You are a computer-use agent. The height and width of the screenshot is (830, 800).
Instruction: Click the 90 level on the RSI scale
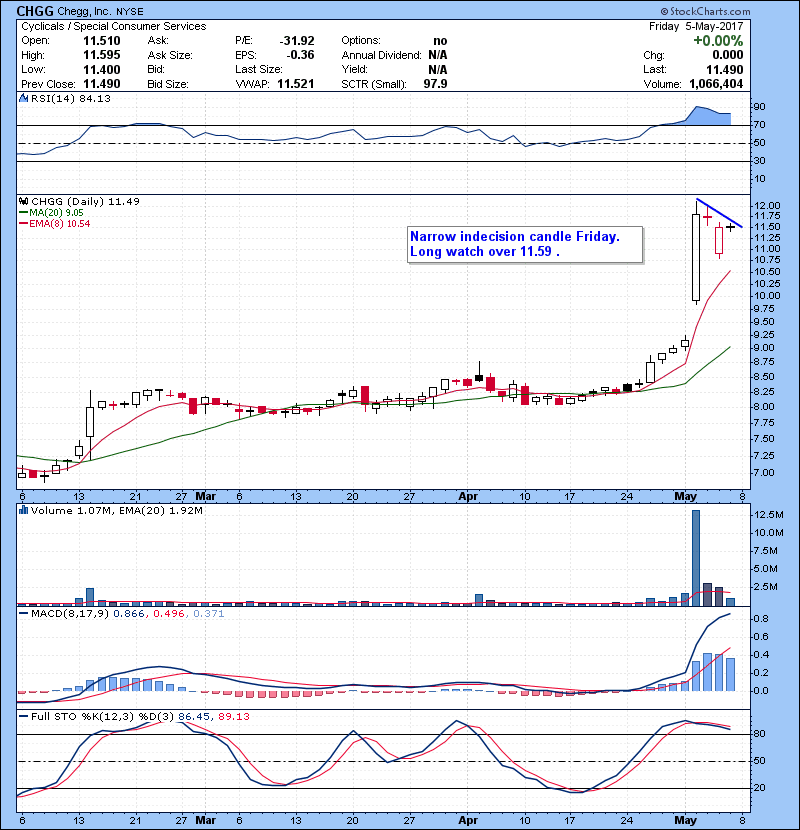pyautogui.click(x=759, y=107)
